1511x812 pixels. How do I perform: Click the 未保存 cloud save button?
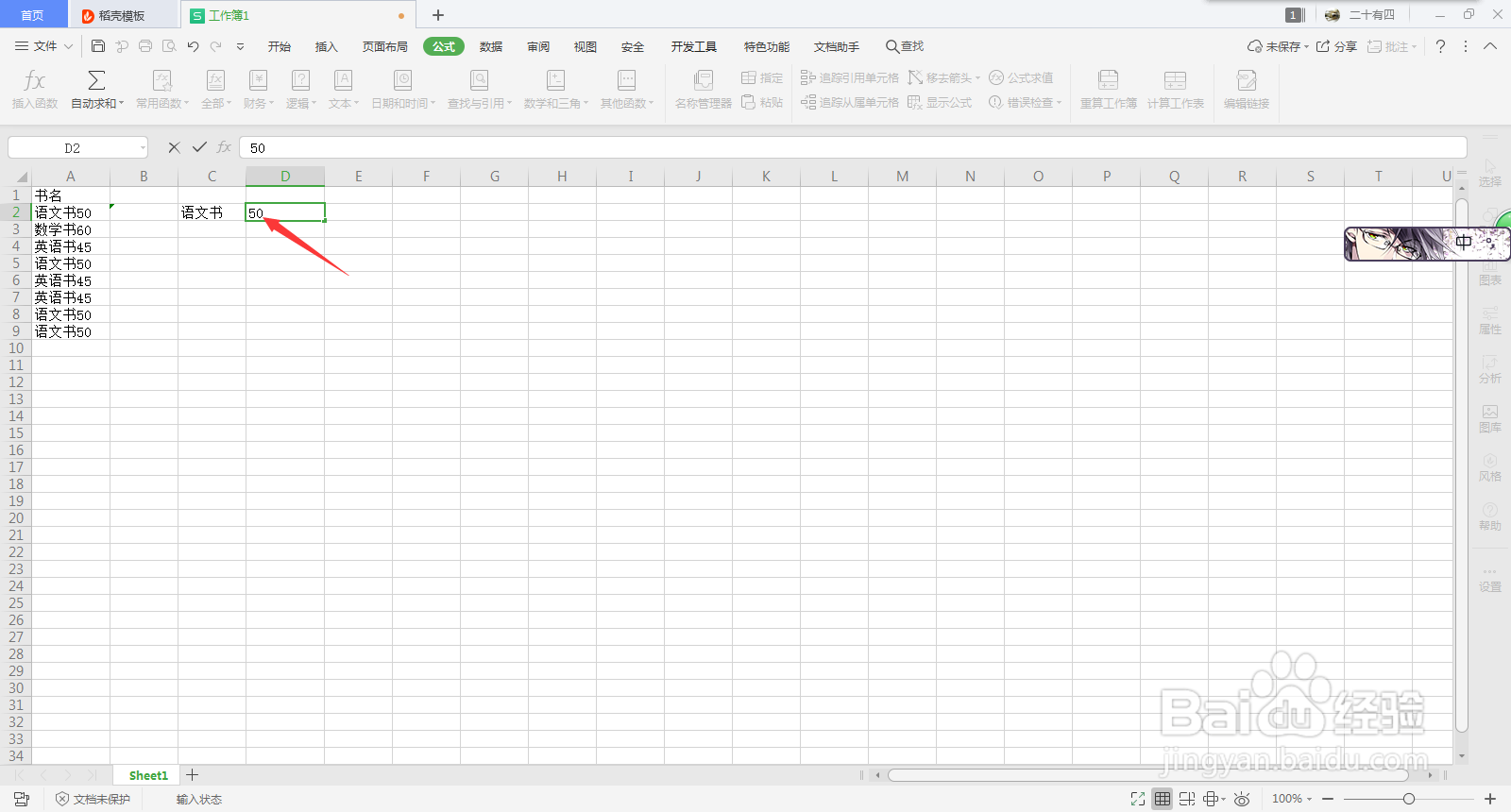tap(1278, 46)
